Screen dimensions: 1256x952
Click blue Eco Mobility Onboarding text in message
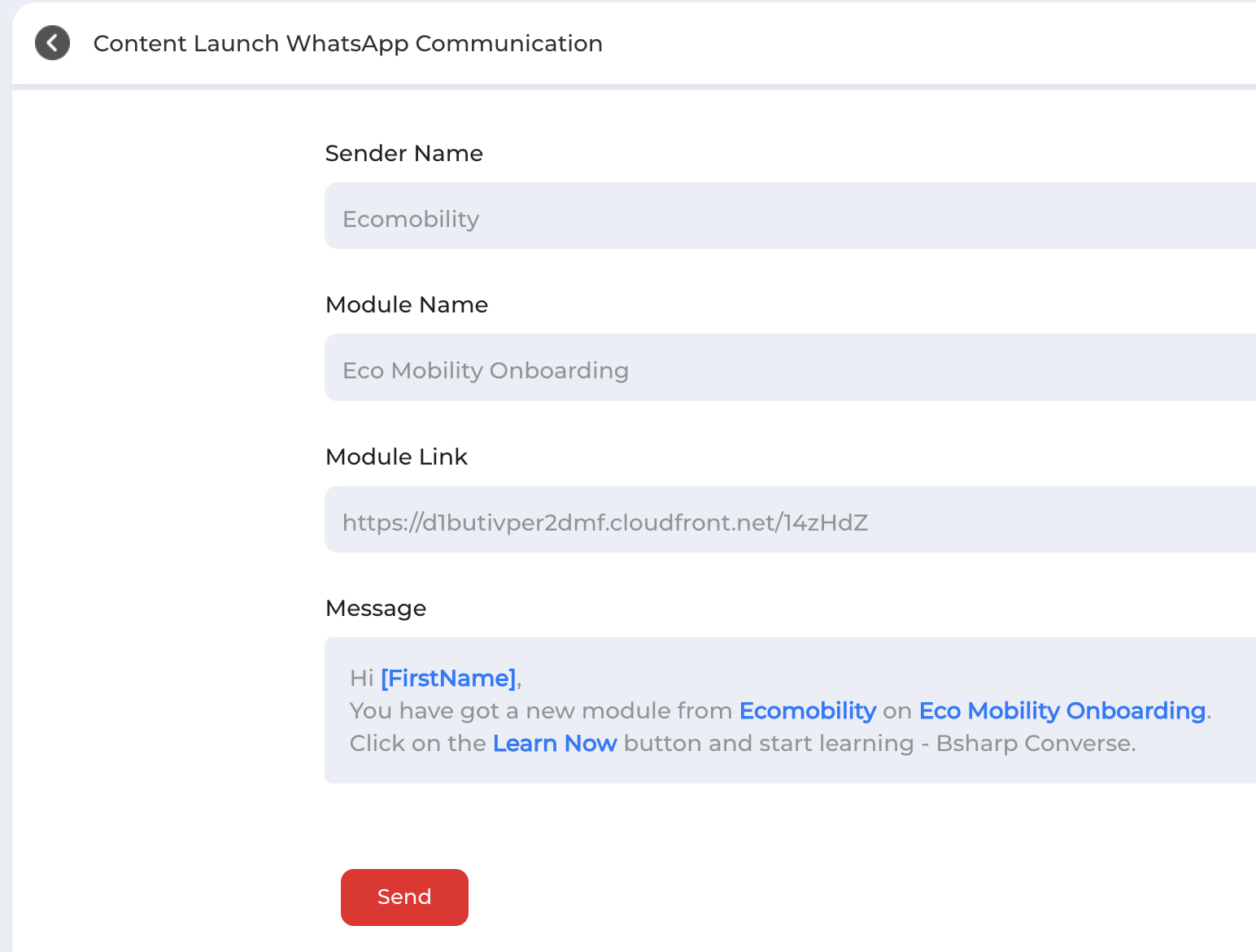point(1062,710)
